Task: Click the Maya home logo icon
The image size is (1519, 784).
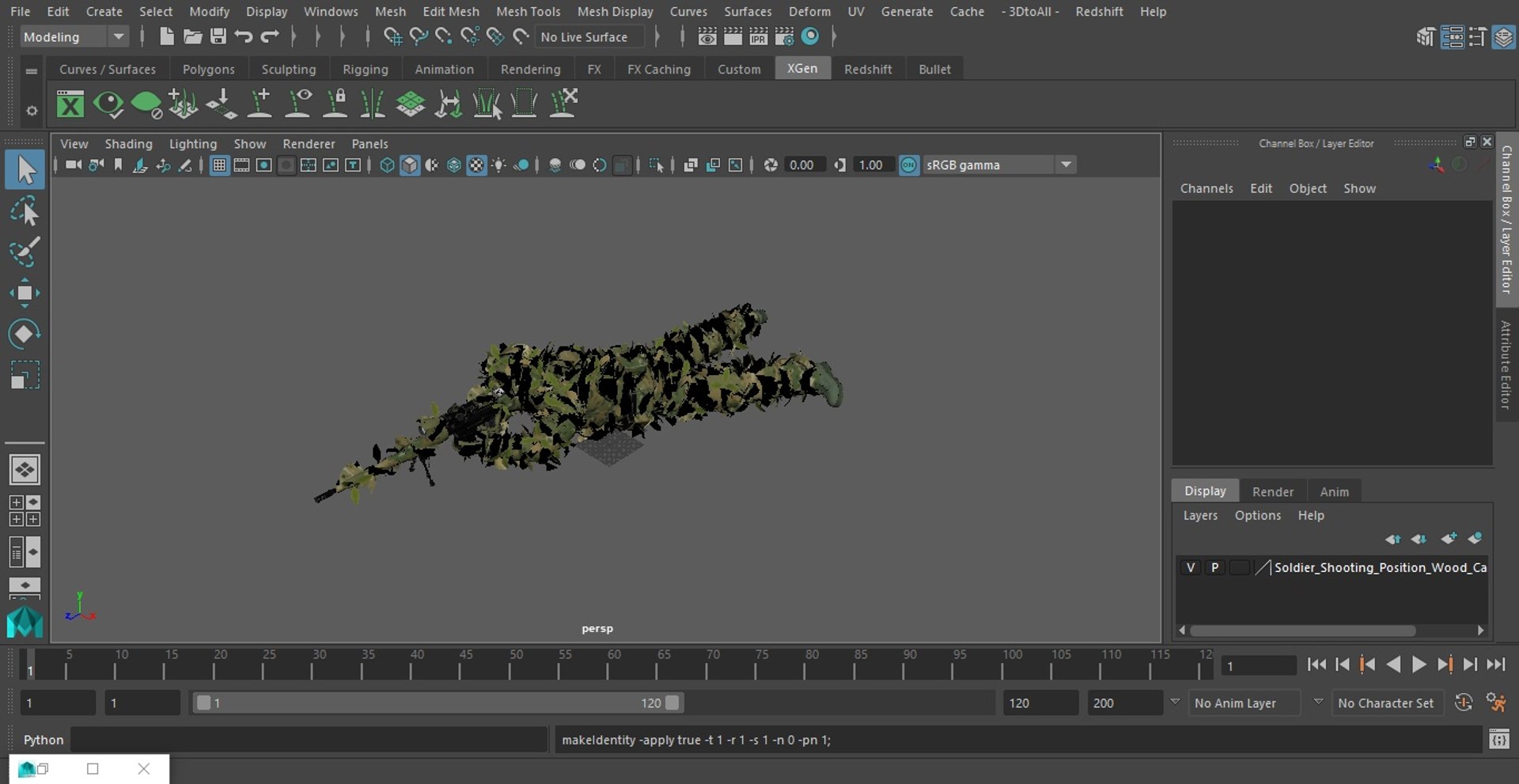Action: click(x=25, y=622)
